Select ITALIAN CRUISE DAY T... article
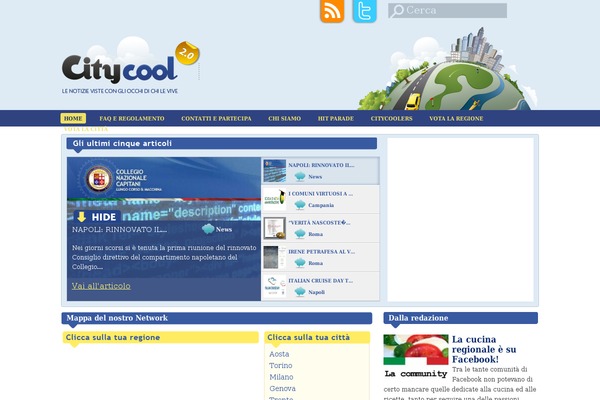Viewport: 600px width, 400px height. 321,286
